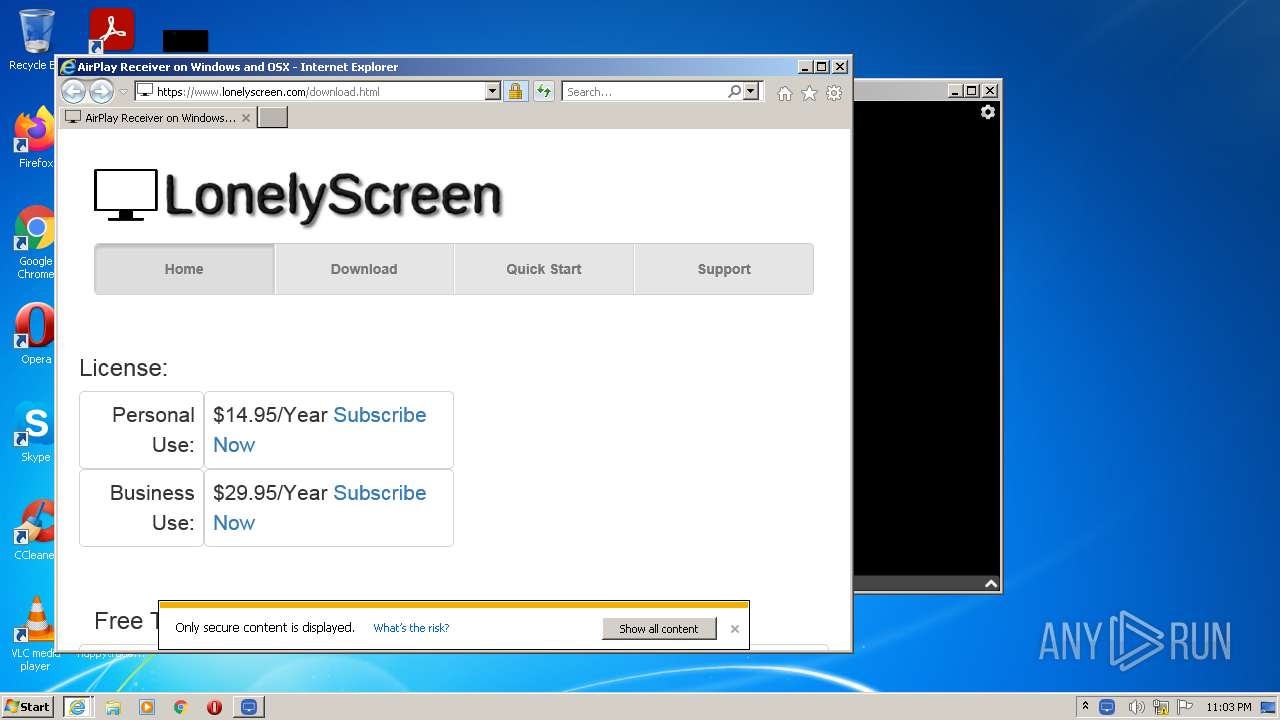The image size is (1280, 720).
Task: Open Recycle Bin desktop icon
Action: [x=36, y=40]
